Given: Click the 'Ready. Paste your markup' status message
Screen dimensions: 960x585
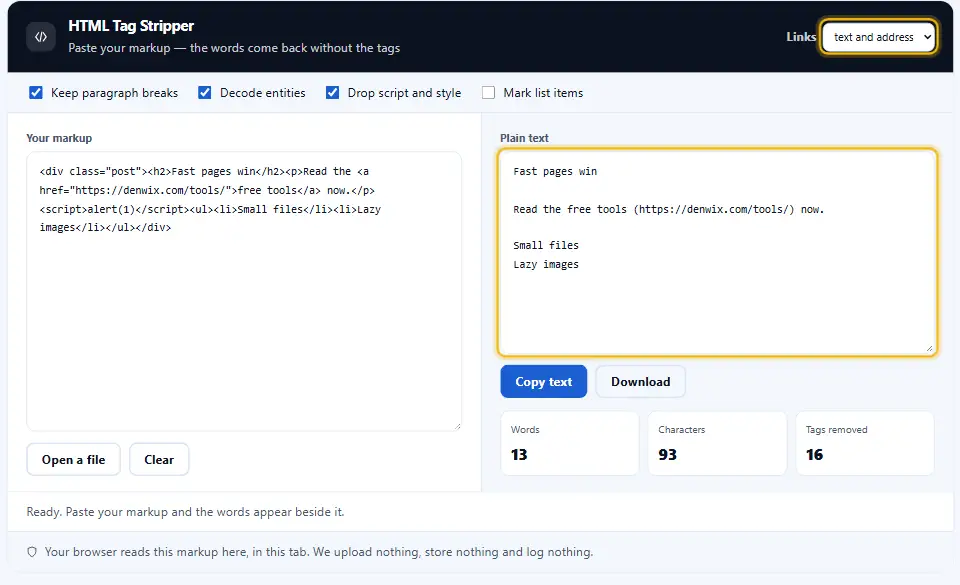Looking at the screenshot, I should click(186, 512).
